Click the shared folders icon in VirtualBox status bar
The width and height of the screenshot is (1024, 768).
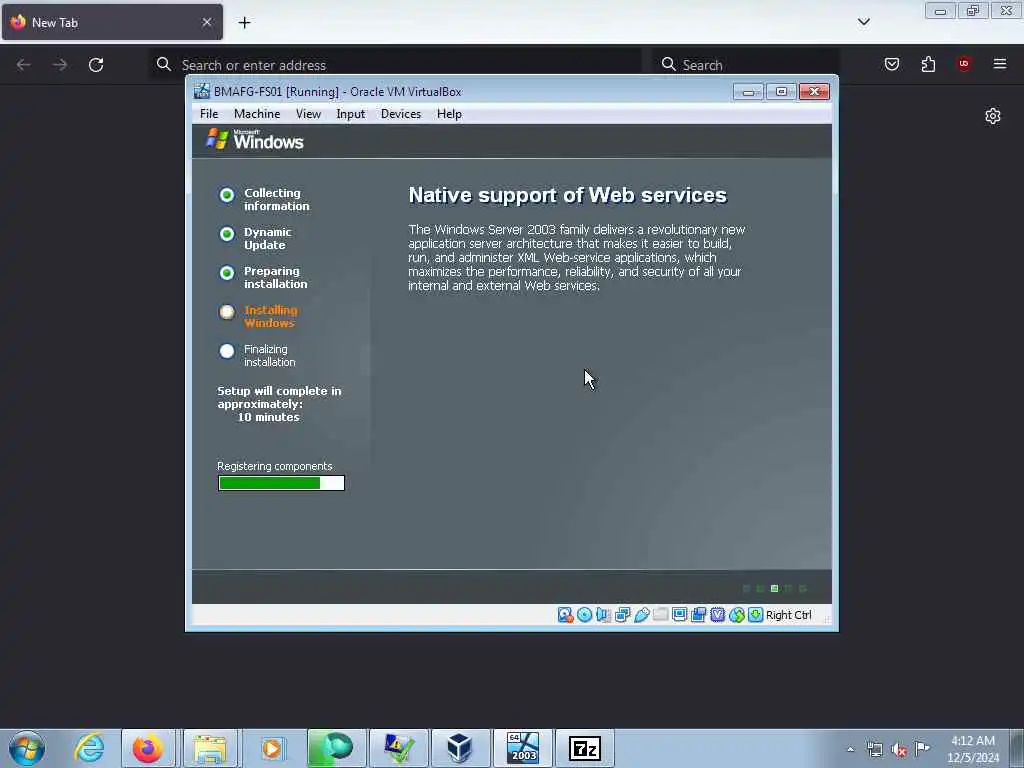(x=660, y=615)
